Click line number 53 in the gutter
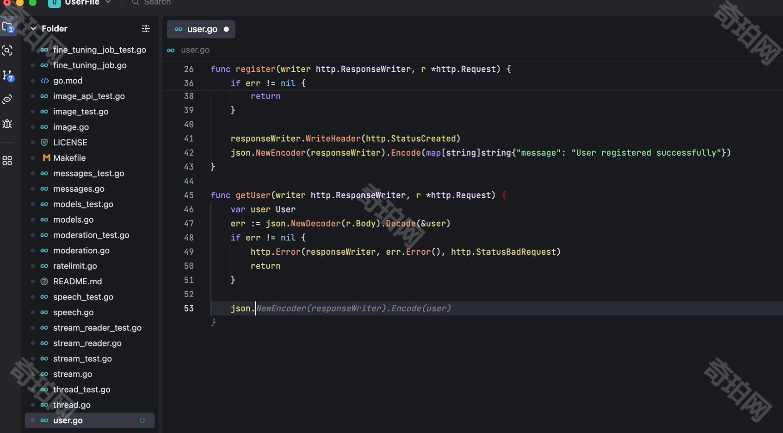 click(x=189, y=309)
